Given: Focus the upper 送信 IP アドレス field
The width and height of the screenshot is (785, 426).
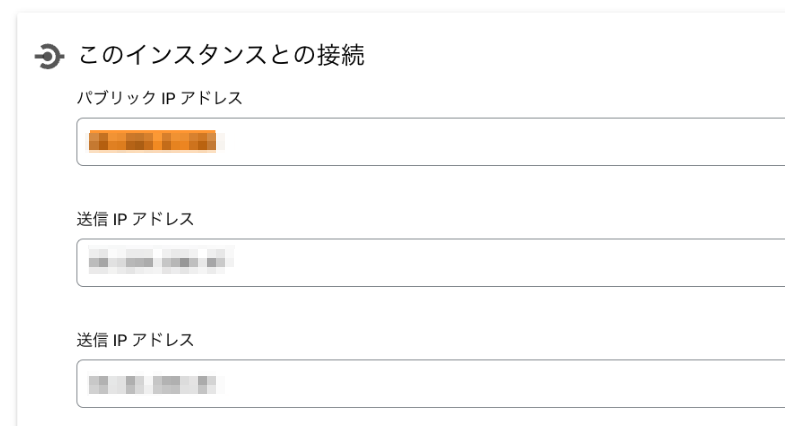Looking at the screenshot, I should pos(431,263).
